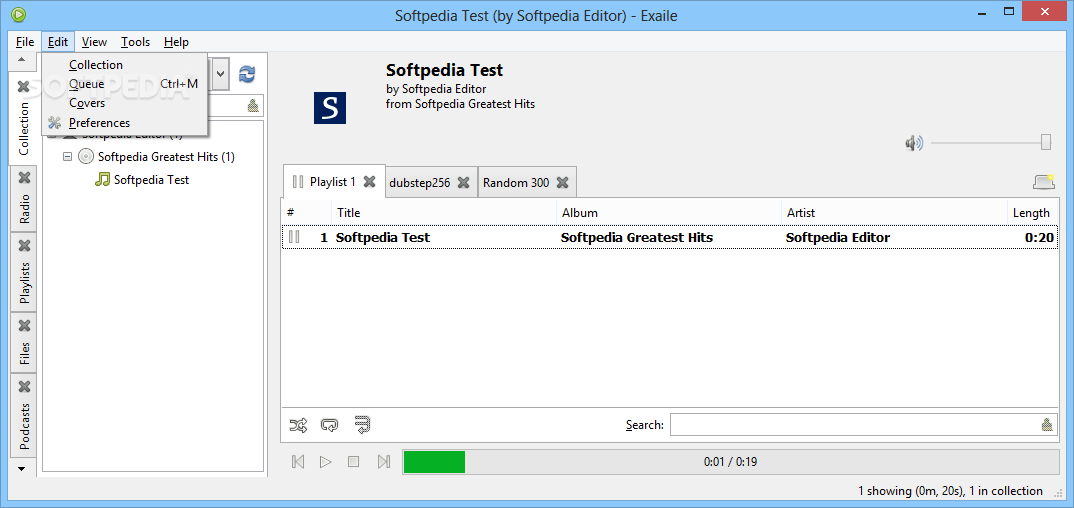Skip to the next track
1074x508 pixels.
point(384,461)
